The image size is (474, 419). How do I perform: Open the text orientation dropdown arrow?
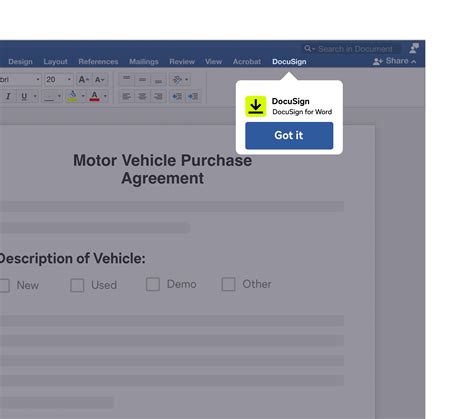click(x=187, y=79)
